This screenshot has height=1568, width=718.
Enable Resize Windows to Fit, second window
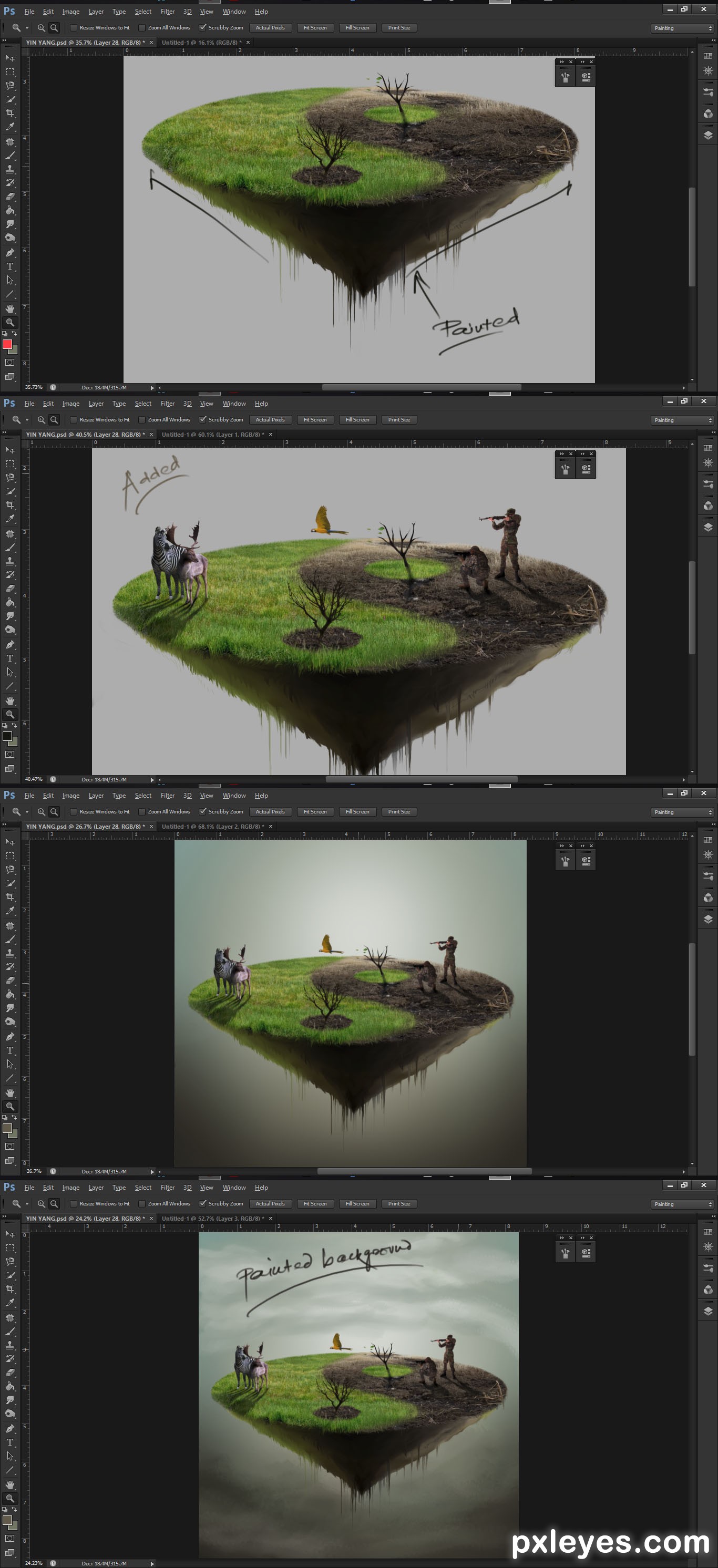(74, 420)
